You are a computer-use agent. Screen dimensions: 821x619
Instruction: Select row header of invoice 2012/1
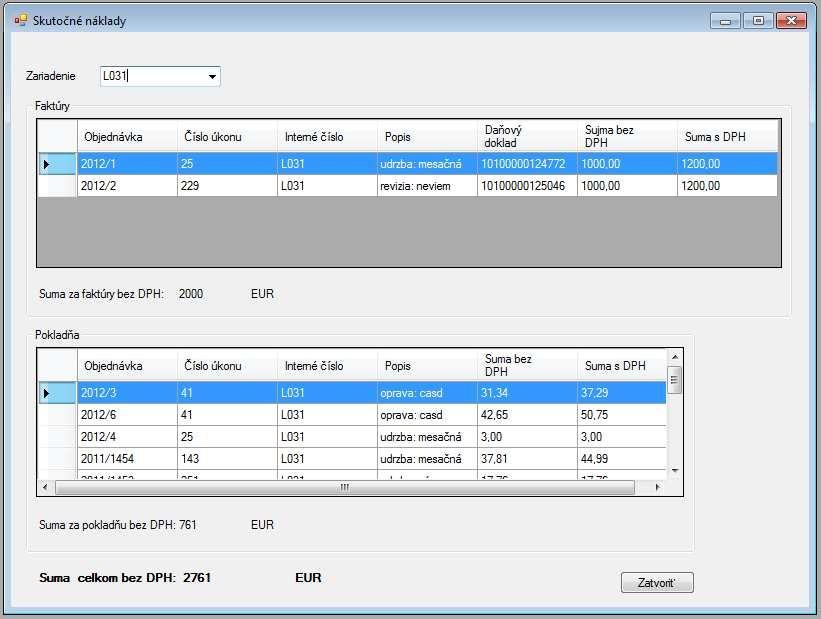coord(58,164)
